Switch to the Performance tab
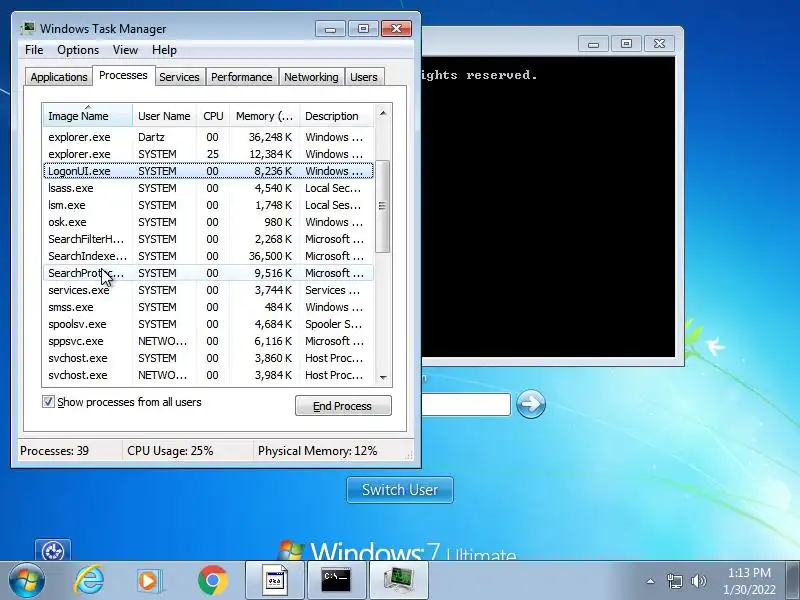Image resolution: width=800 pixels, height=600 pixels. coord(242,77)
